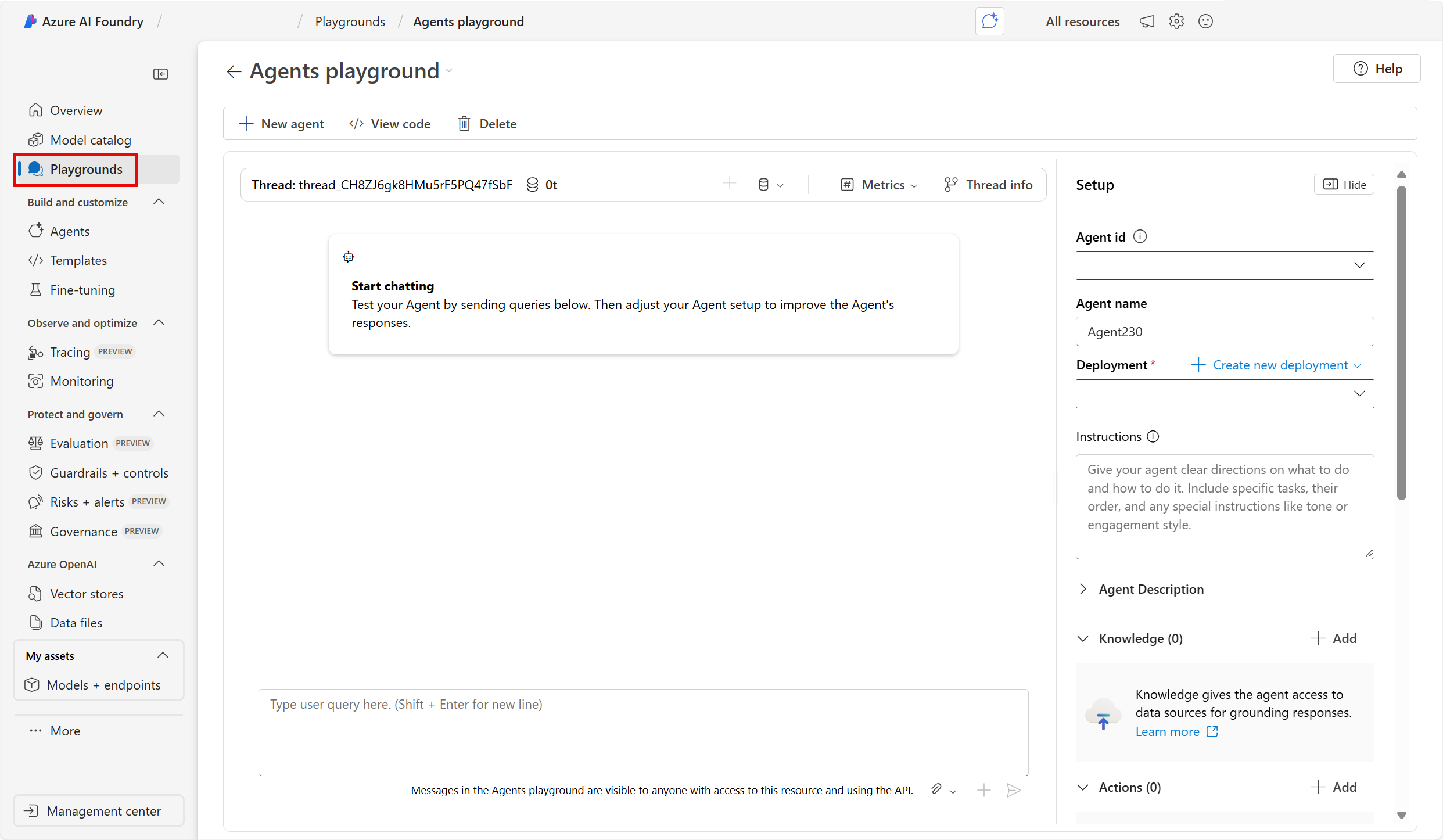Open the Agents playground title dropdown chevron
1443x840 pixels.
[449, 71]
